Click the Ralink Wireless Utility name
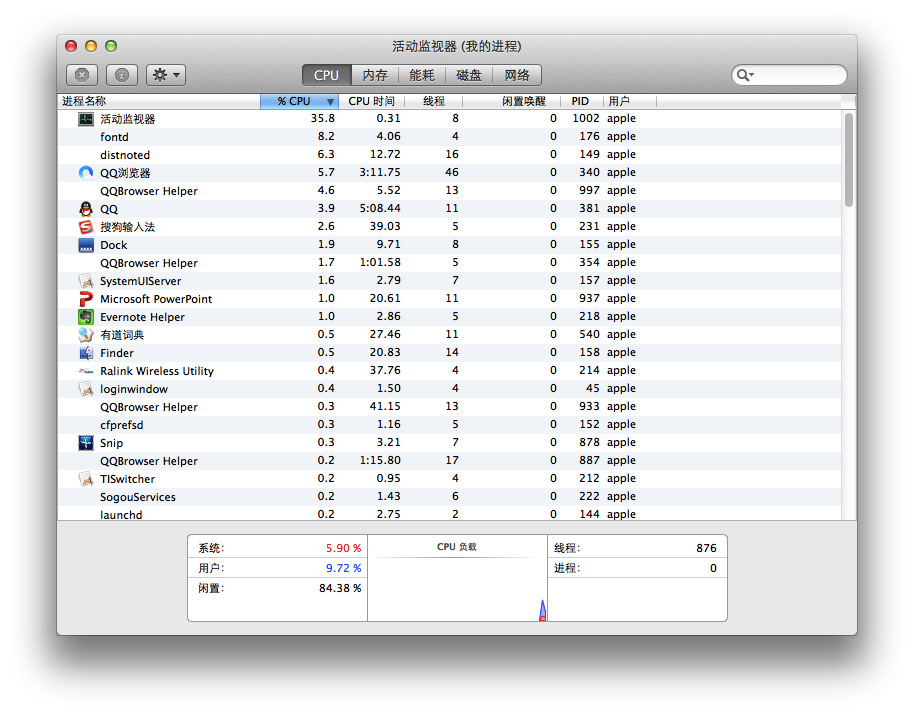 [157, 371]
